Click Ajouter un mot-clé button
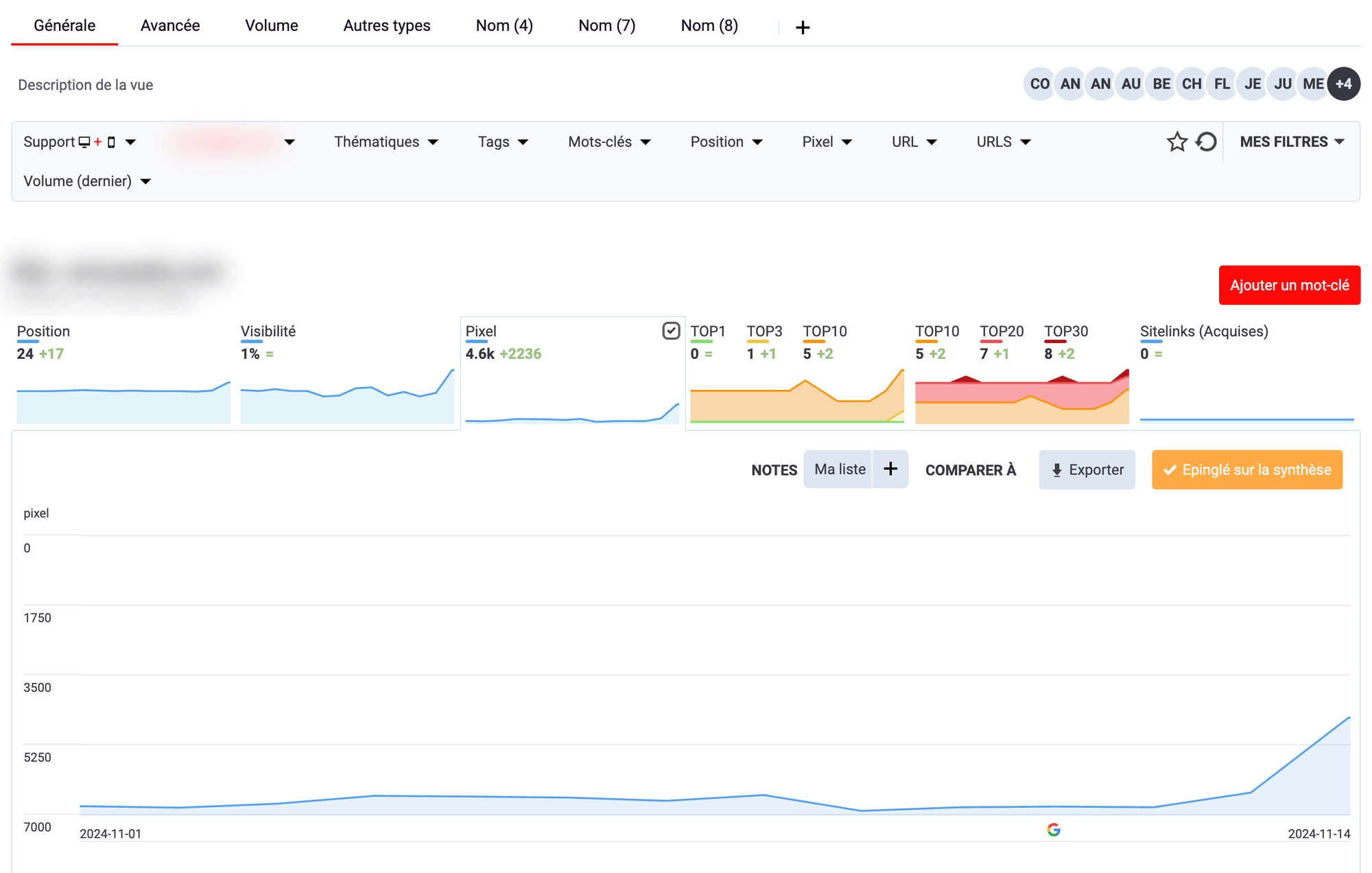 pos(1289,286)
